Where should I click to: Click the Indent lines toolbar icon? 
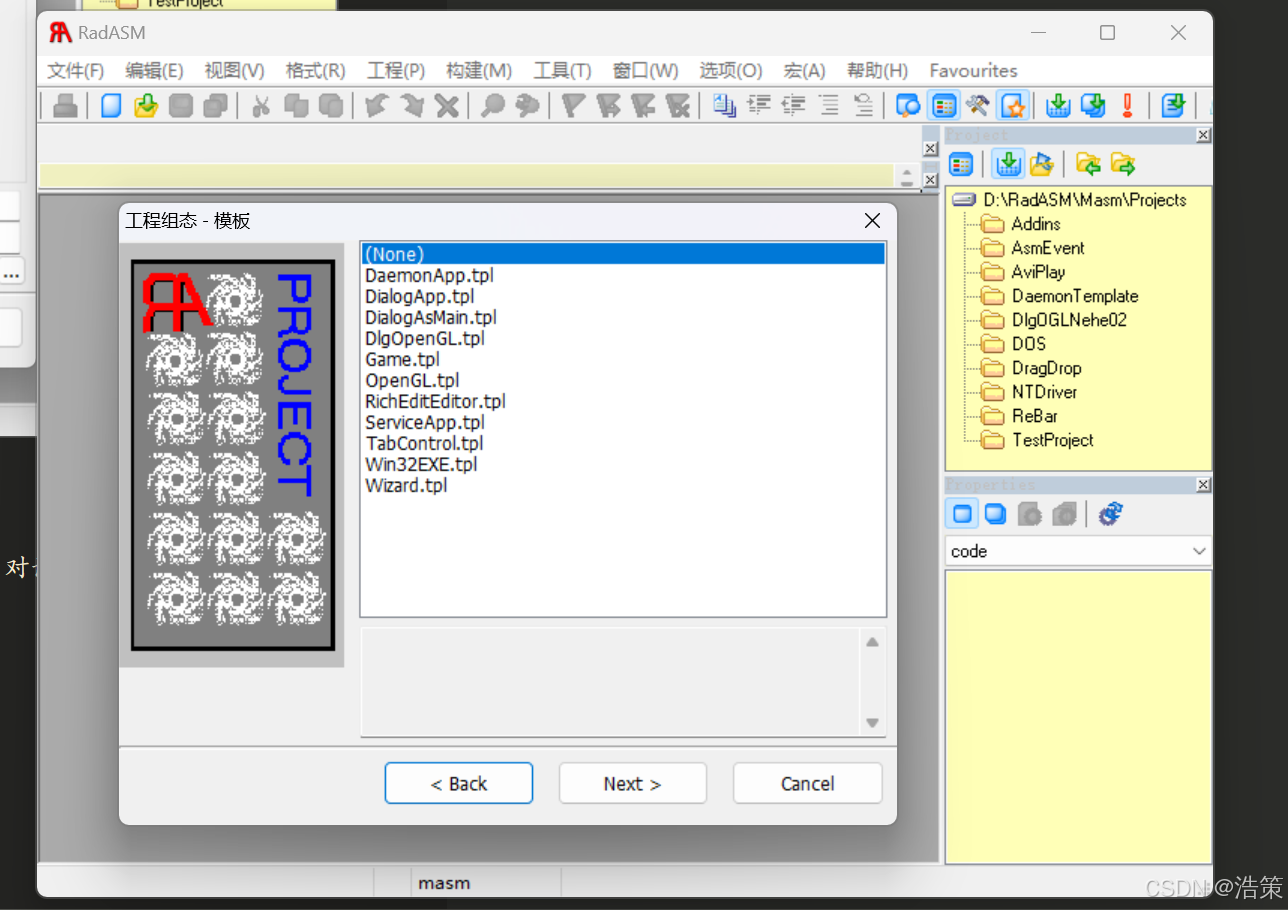759,105
